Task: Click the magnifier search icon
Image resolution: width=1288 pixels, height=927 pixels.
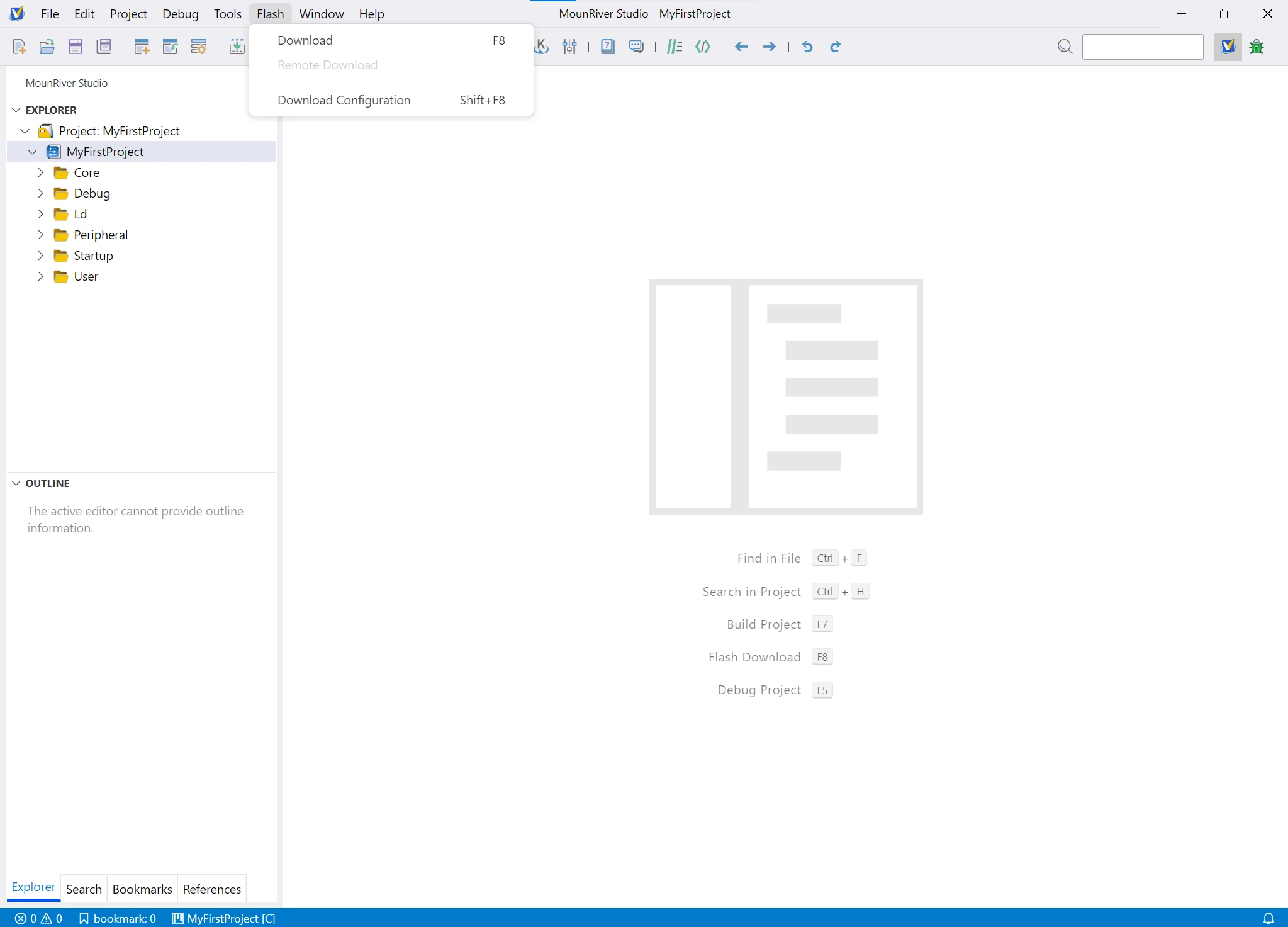Action: [1065, 47]
